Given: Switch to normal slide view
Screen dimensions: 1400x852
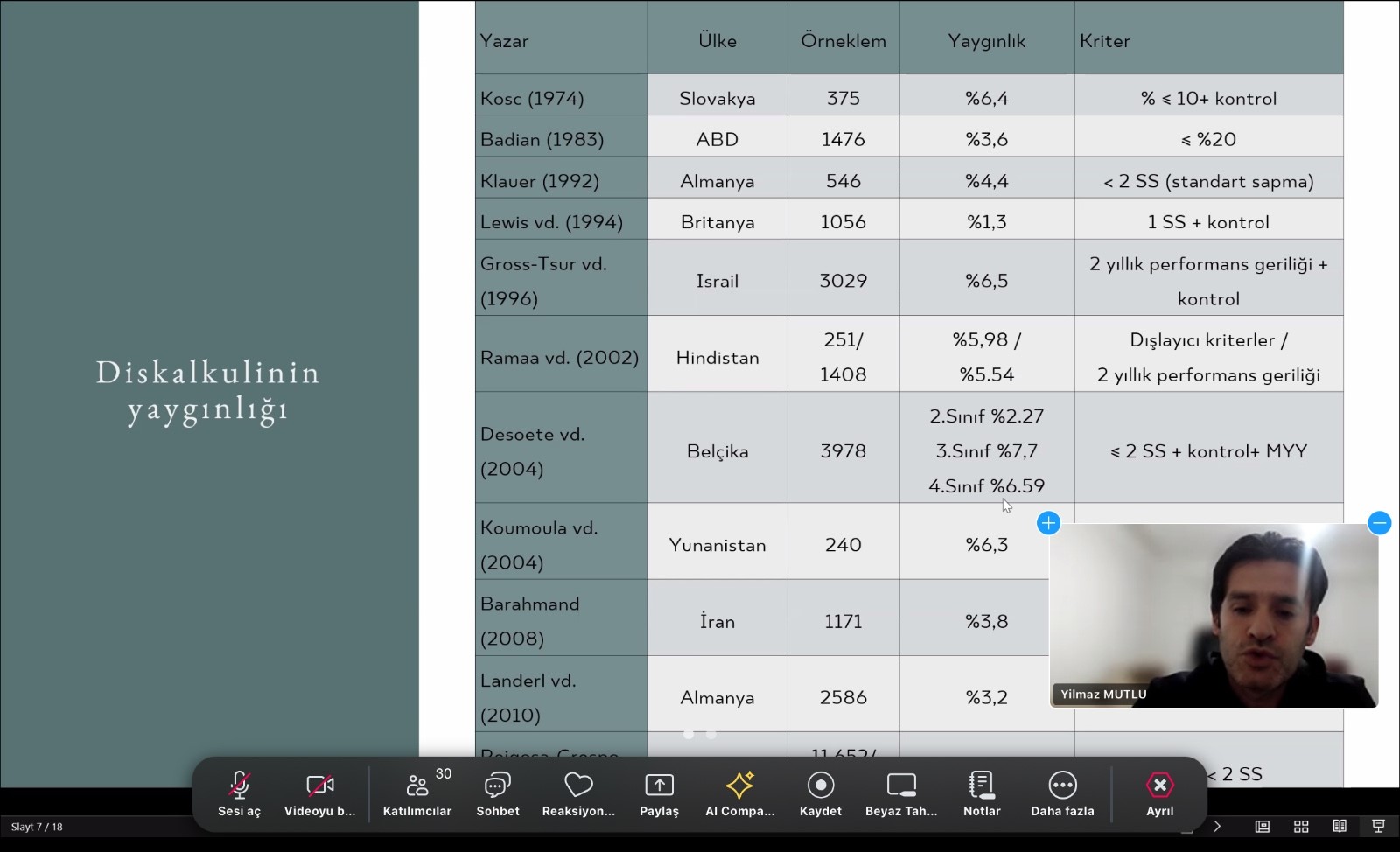Looking at the screenshot, I should 1262,827.
